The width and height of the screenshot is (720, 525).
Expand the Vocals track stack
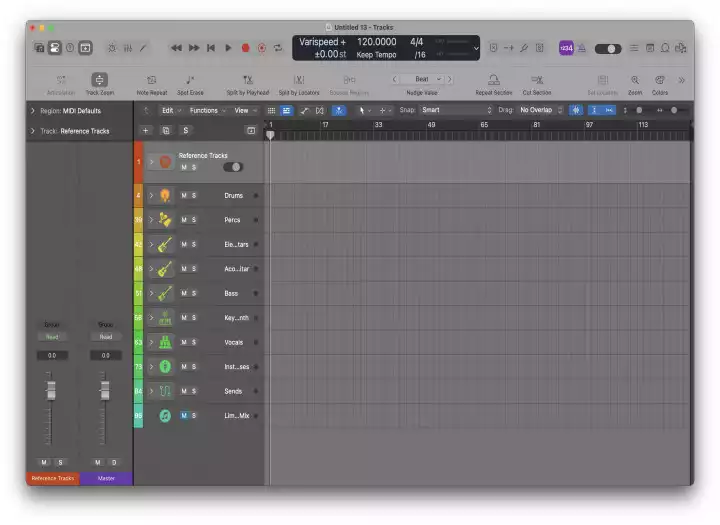pos(151,342)
